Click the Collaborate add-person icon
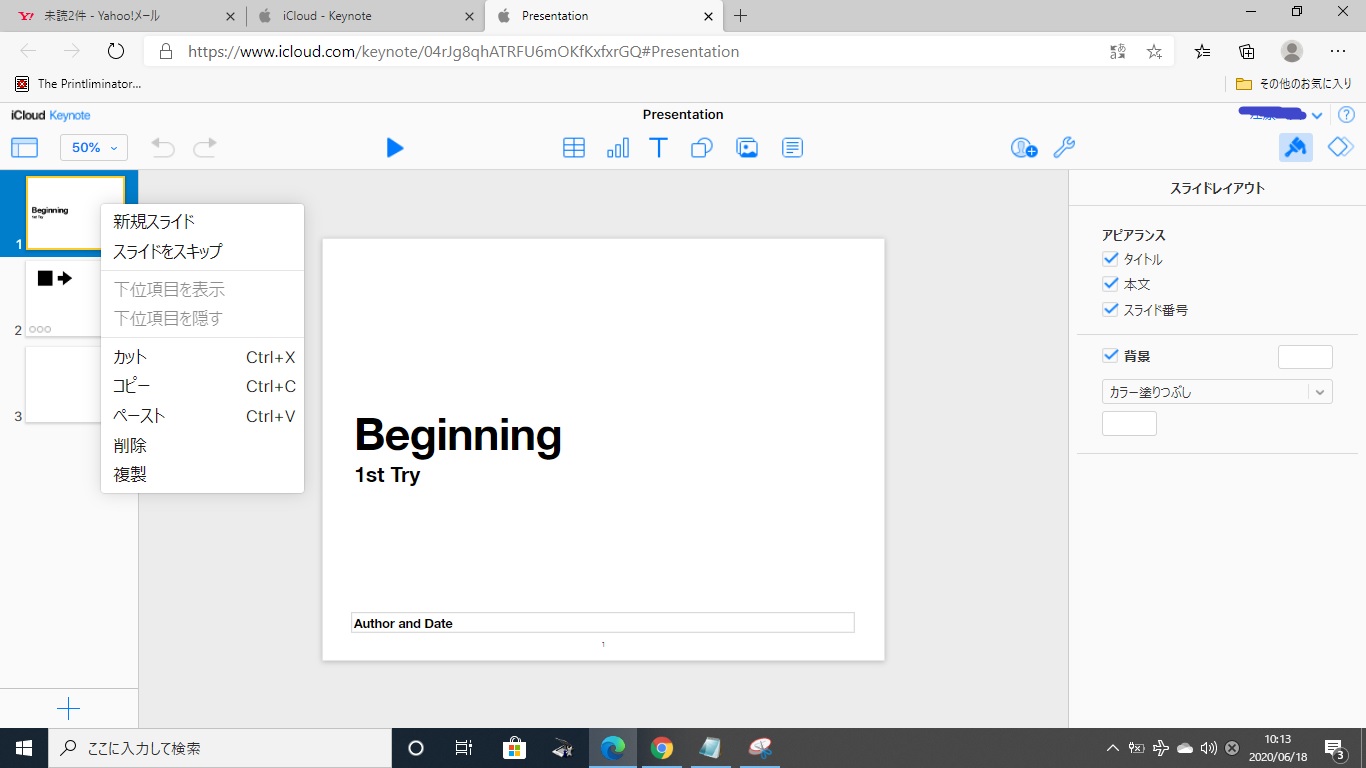 click(1023, 148)
